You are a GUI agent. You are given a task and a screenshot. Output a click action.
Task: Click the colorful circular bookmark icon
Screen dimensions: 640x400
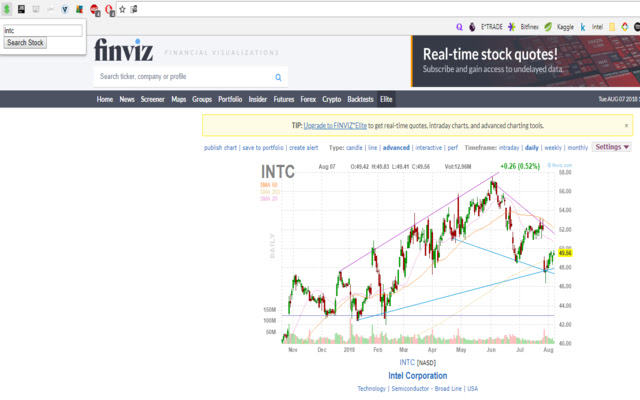[x=624, y=27]
